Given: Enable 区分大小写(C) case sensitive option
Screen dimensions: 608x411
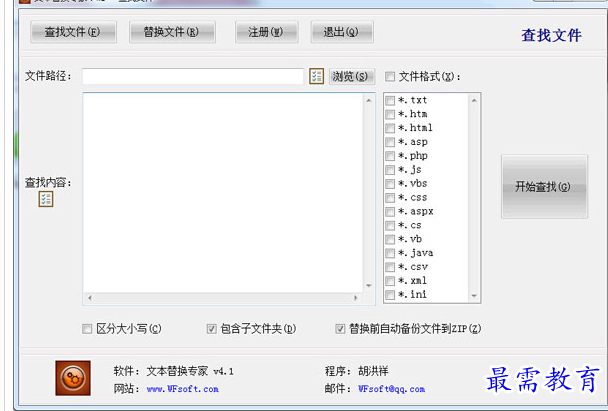Looking at the screenshot, I should click(87, 329).
